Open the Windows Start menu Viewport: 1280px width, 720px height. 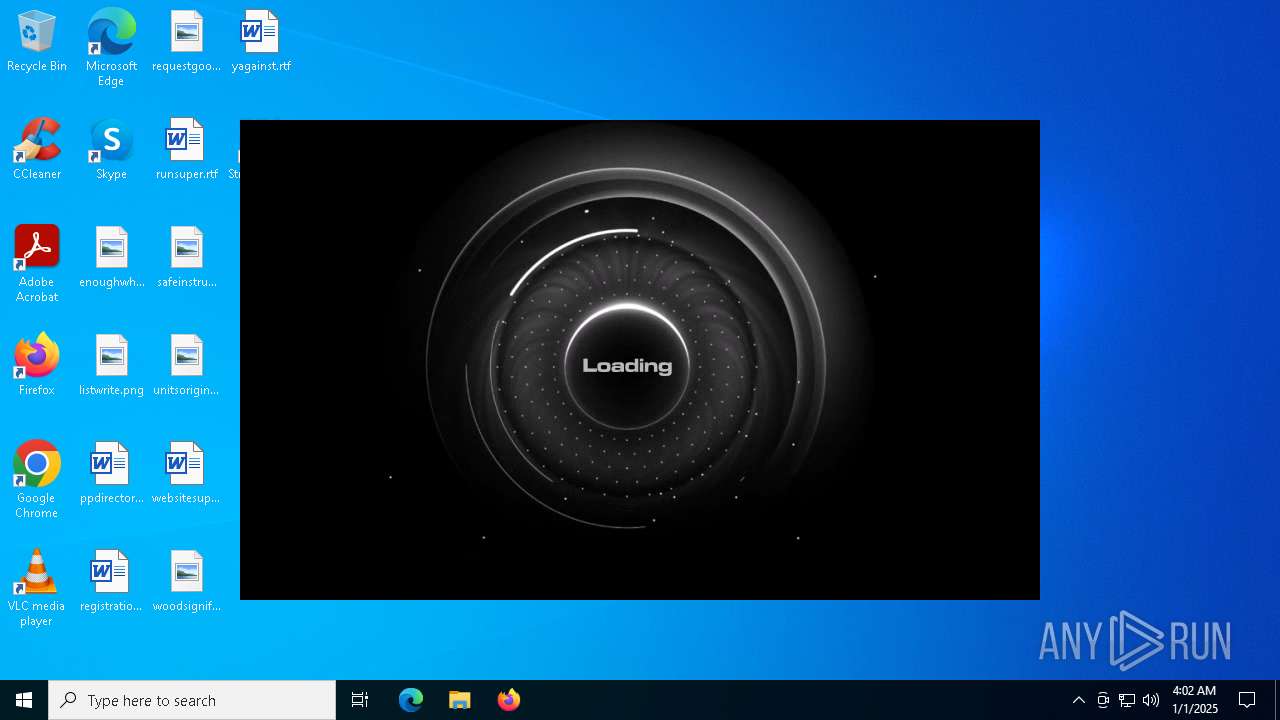point(24,700)
